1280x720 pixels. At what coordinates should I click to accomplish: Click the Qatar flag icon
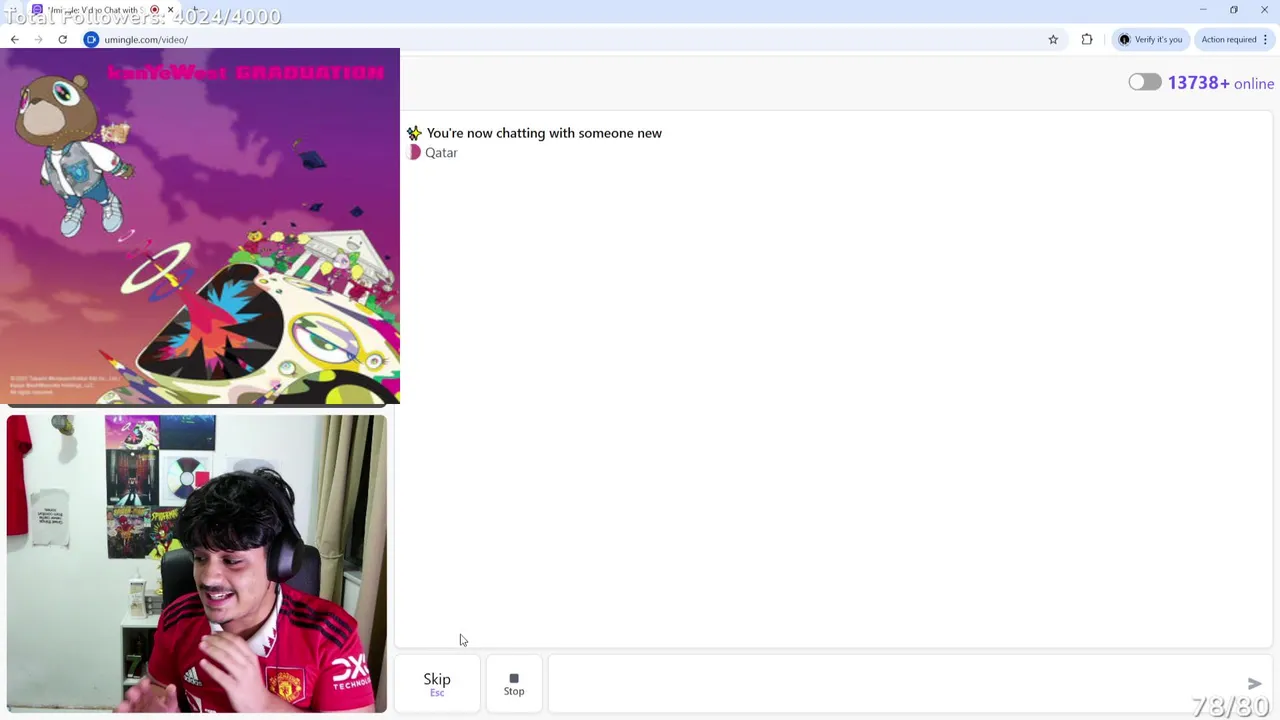coord(415,153)
